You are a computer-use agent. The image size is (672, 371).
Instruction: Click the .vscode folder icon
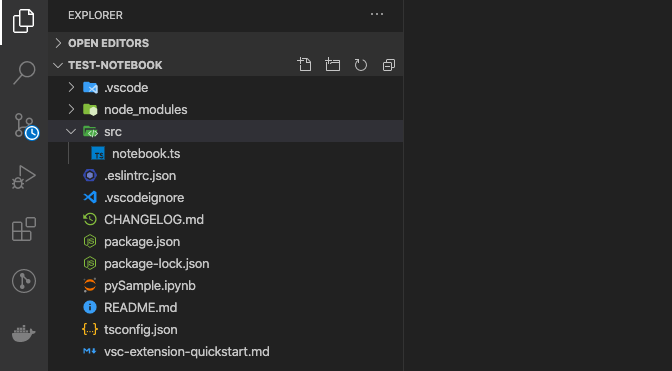[90, 87]
